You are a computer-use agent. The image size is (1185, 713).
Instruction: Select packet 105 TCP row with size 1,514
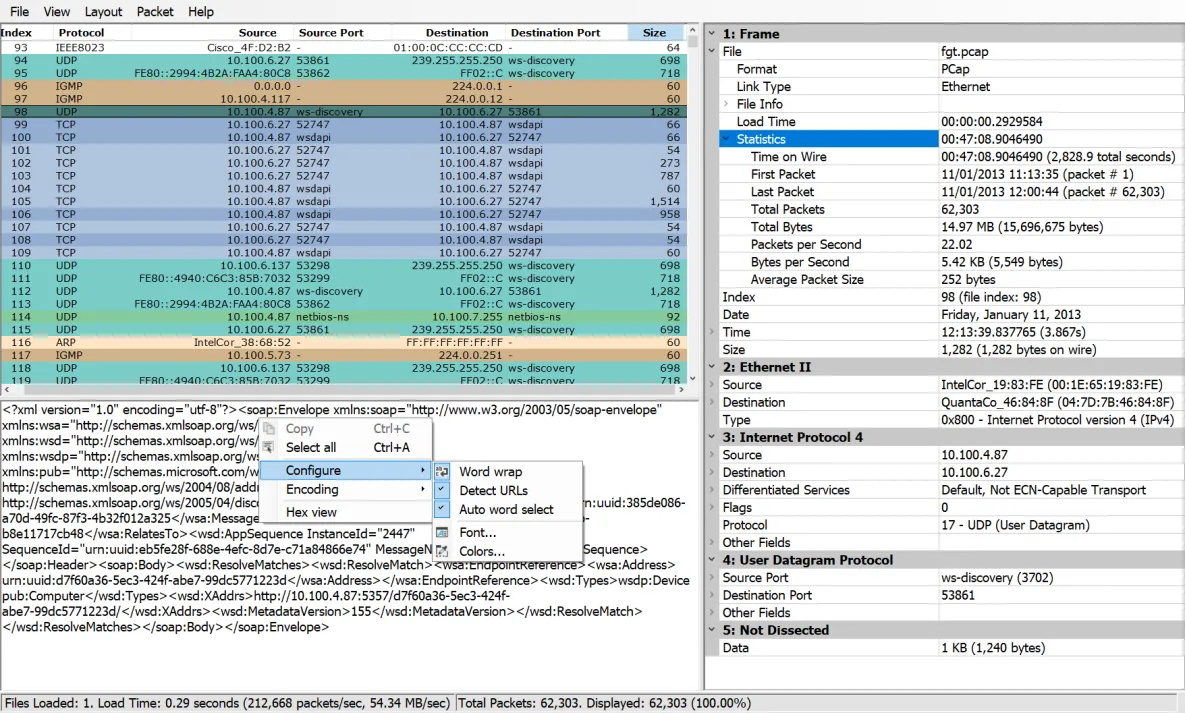(343, 201)
